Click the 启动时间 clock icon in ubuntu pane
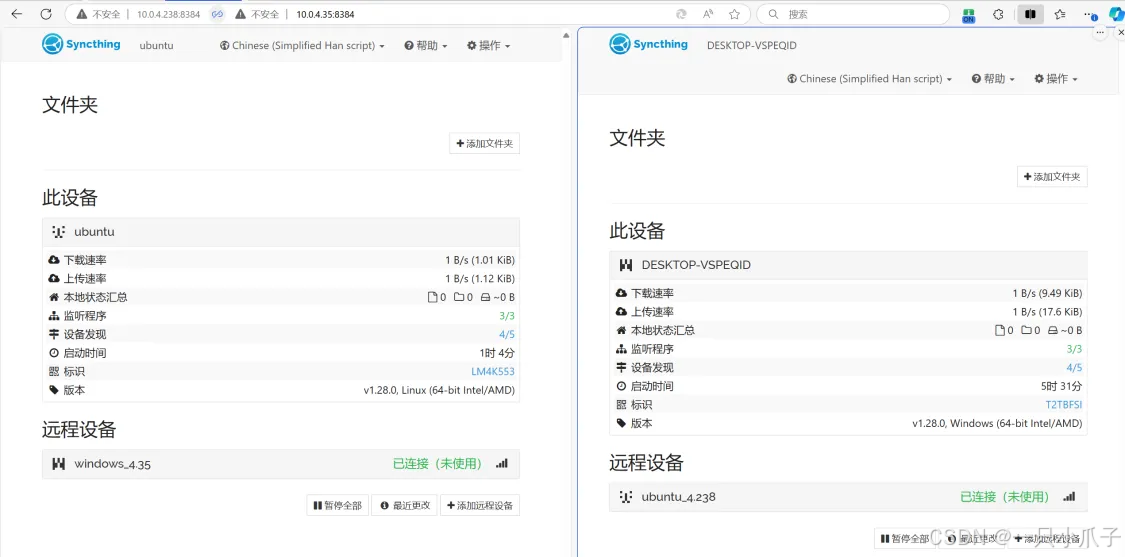1125x557 pixels. tap(54, 352)
